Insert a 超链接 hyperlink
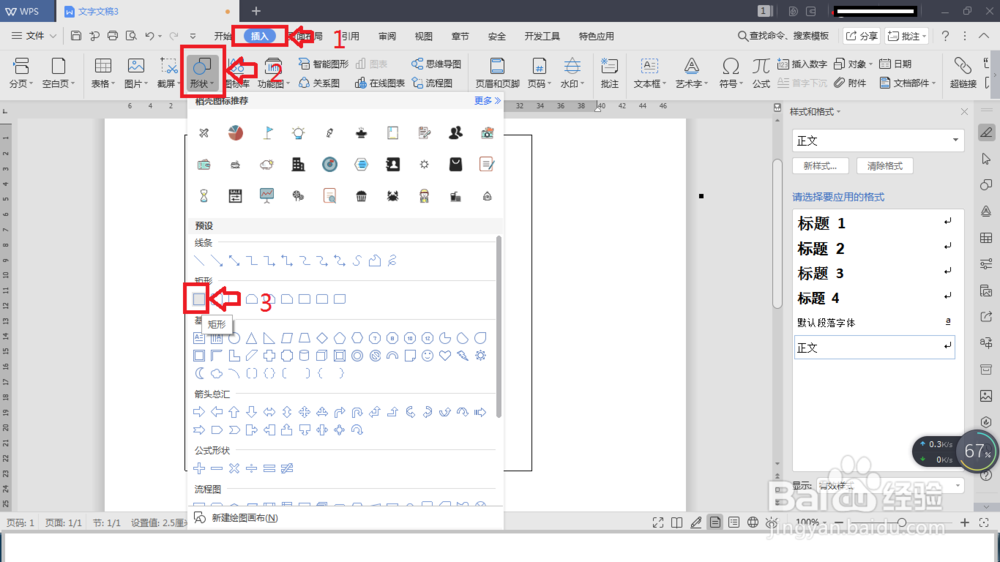 (963, 72)
